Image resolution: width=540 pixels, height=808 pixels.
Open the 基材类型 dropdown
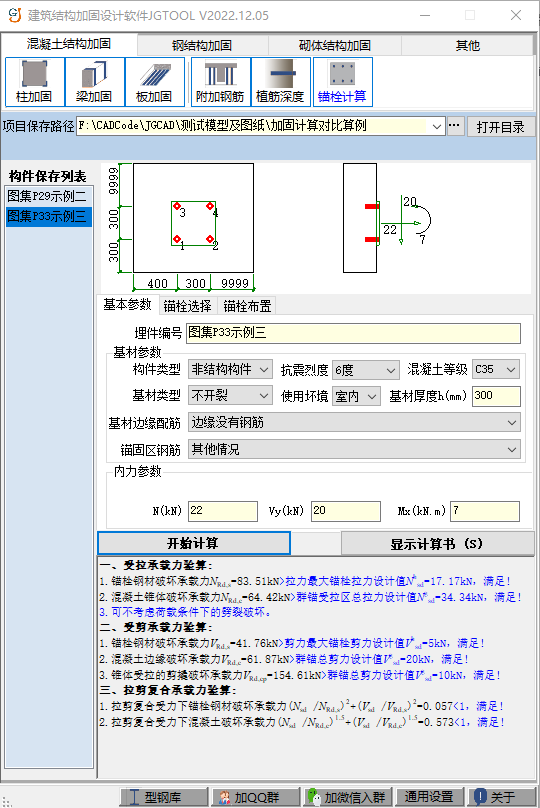coord(230,396)
